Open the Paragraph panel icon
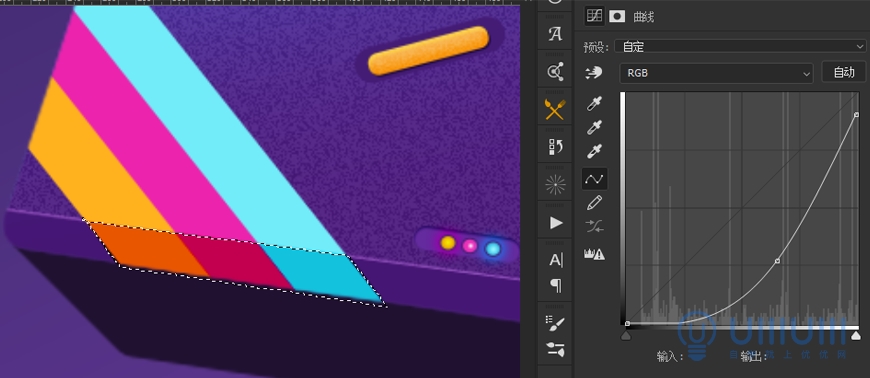Image resolution: width=870 pixels, height=378 pixels. coord(555,285)
